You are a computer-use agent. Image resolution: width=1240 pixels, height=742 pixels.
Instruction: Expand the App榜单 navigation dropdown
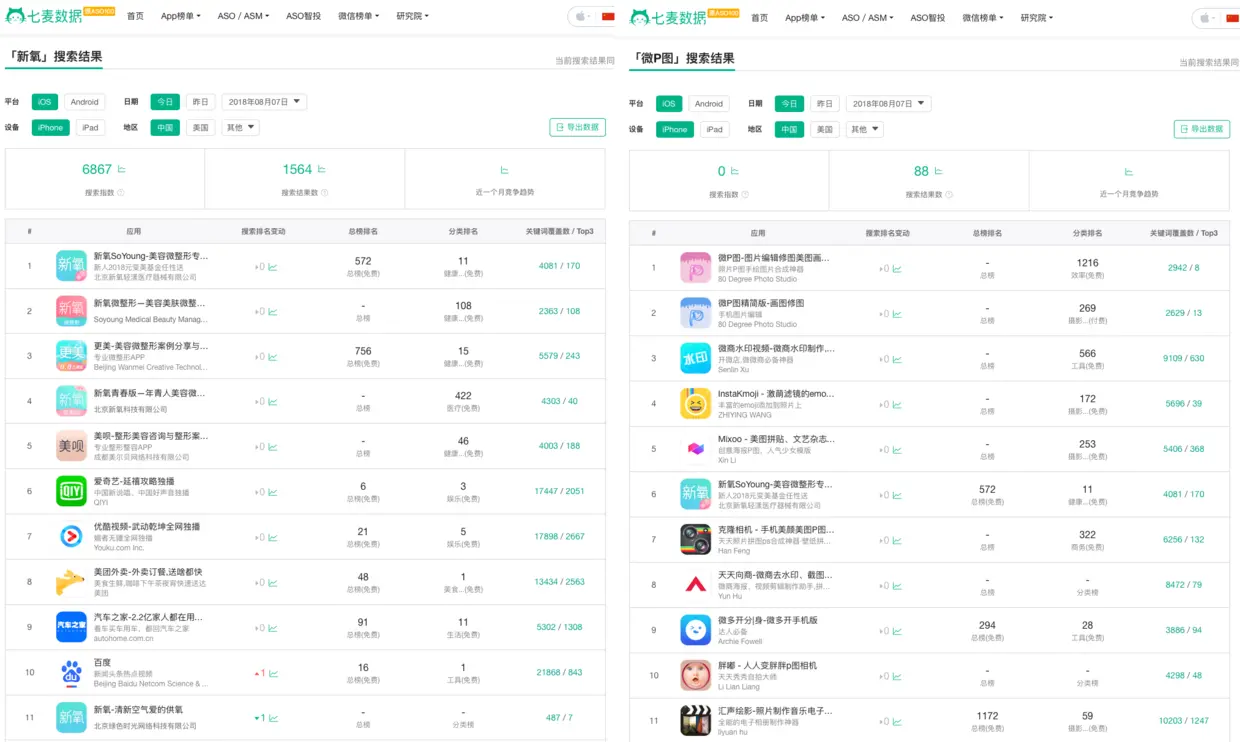coord(180,16)
